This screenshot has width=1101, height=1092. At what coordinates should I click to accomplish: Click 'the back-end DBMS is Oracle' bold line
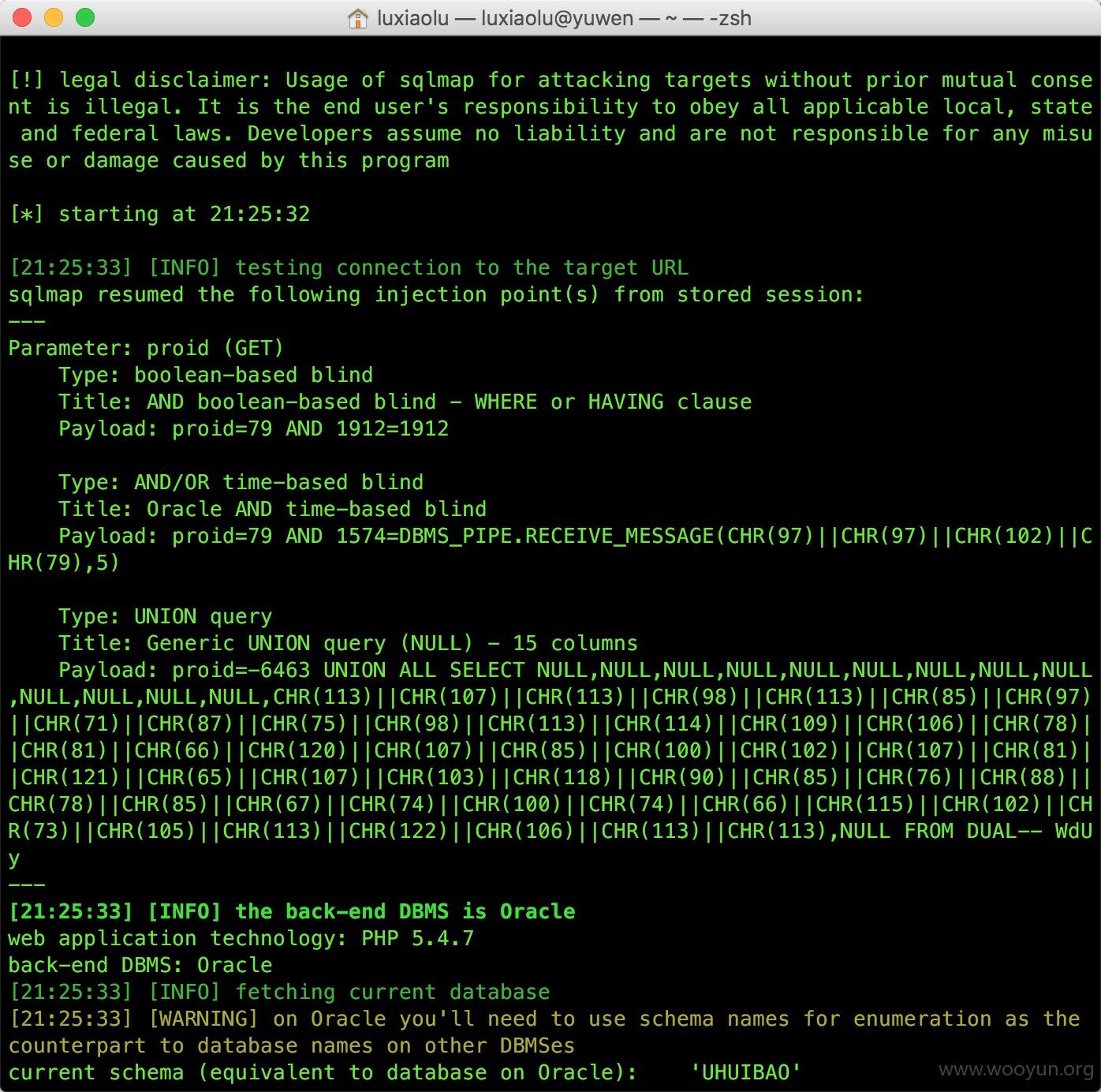coord(291,911)
